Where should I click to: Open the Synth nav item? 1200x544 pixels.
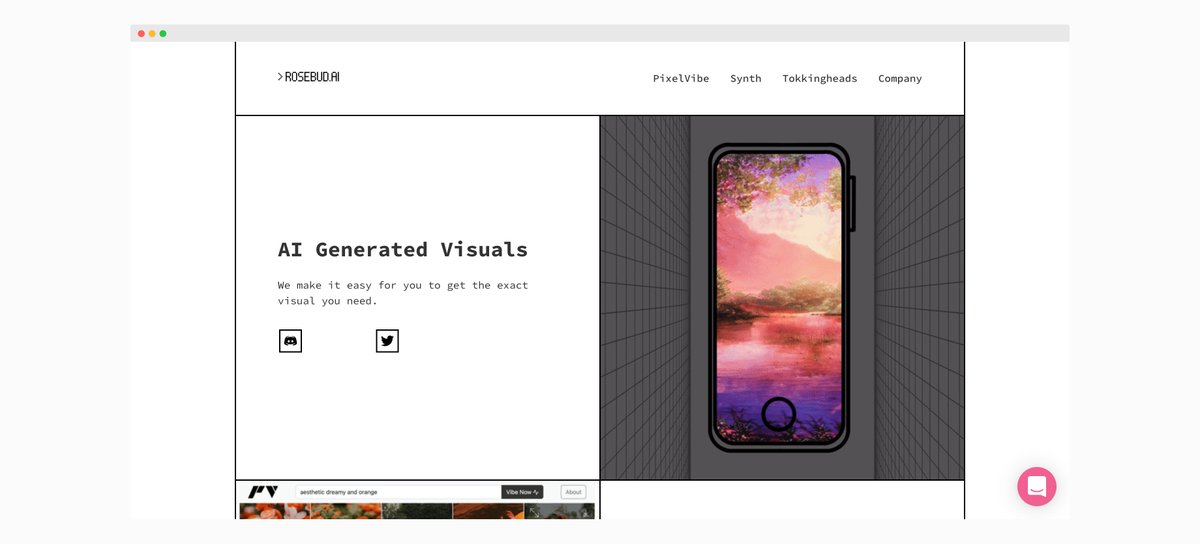point(745,78)
